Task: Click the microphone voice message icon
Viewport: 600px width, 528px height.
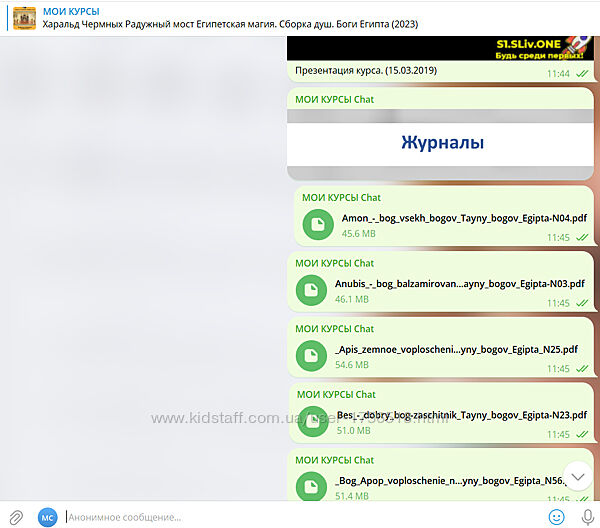Action: (x=584, y=516)
